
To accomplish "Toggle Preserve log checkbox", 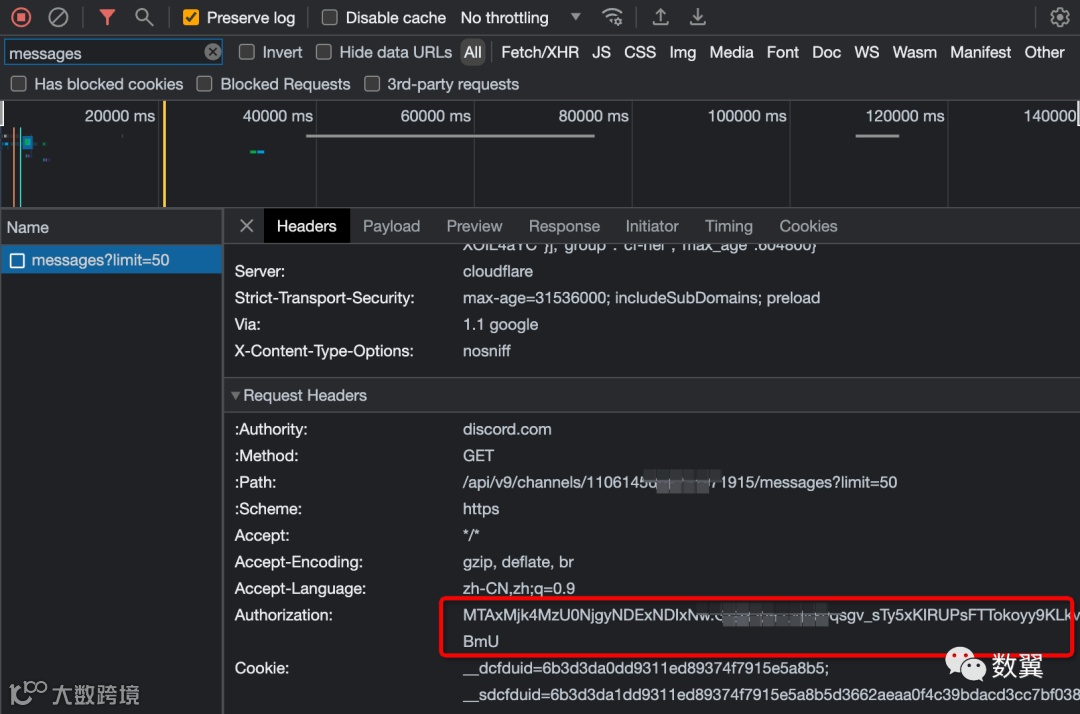I will click(x=191, y=17).
